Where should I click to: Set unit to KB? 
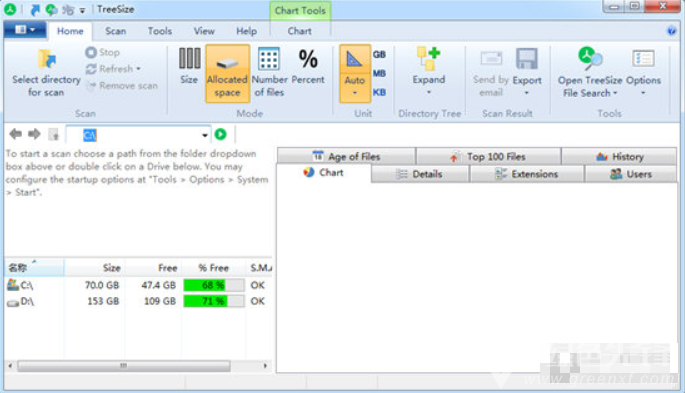click(x=379, y=92)
